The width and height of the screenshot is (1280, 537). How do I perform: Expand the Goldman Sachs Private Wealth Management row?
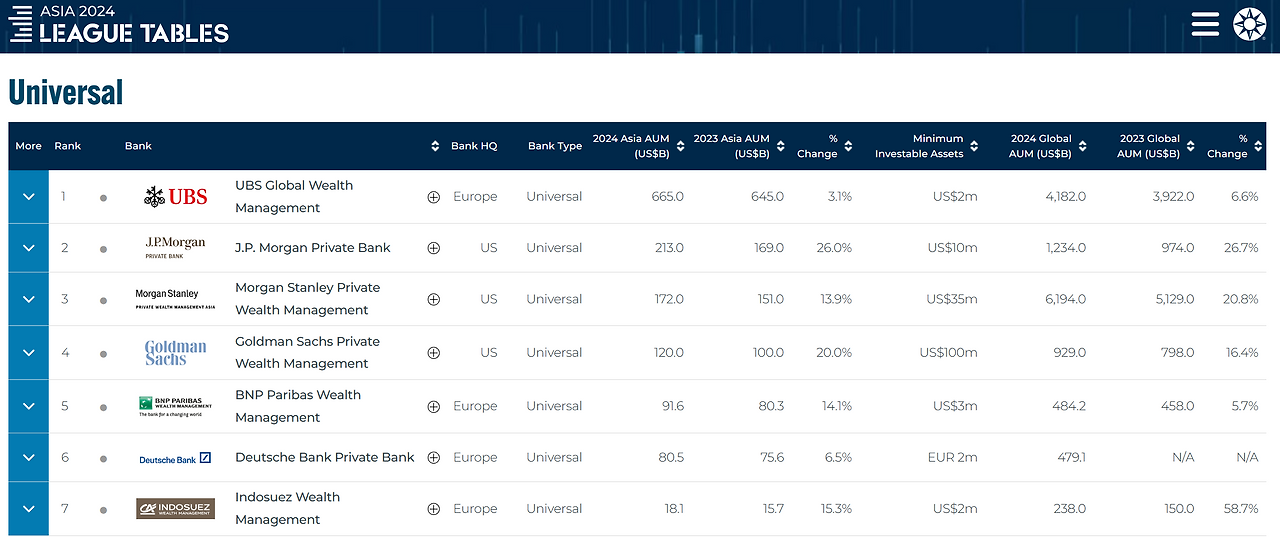click(28, 353)
